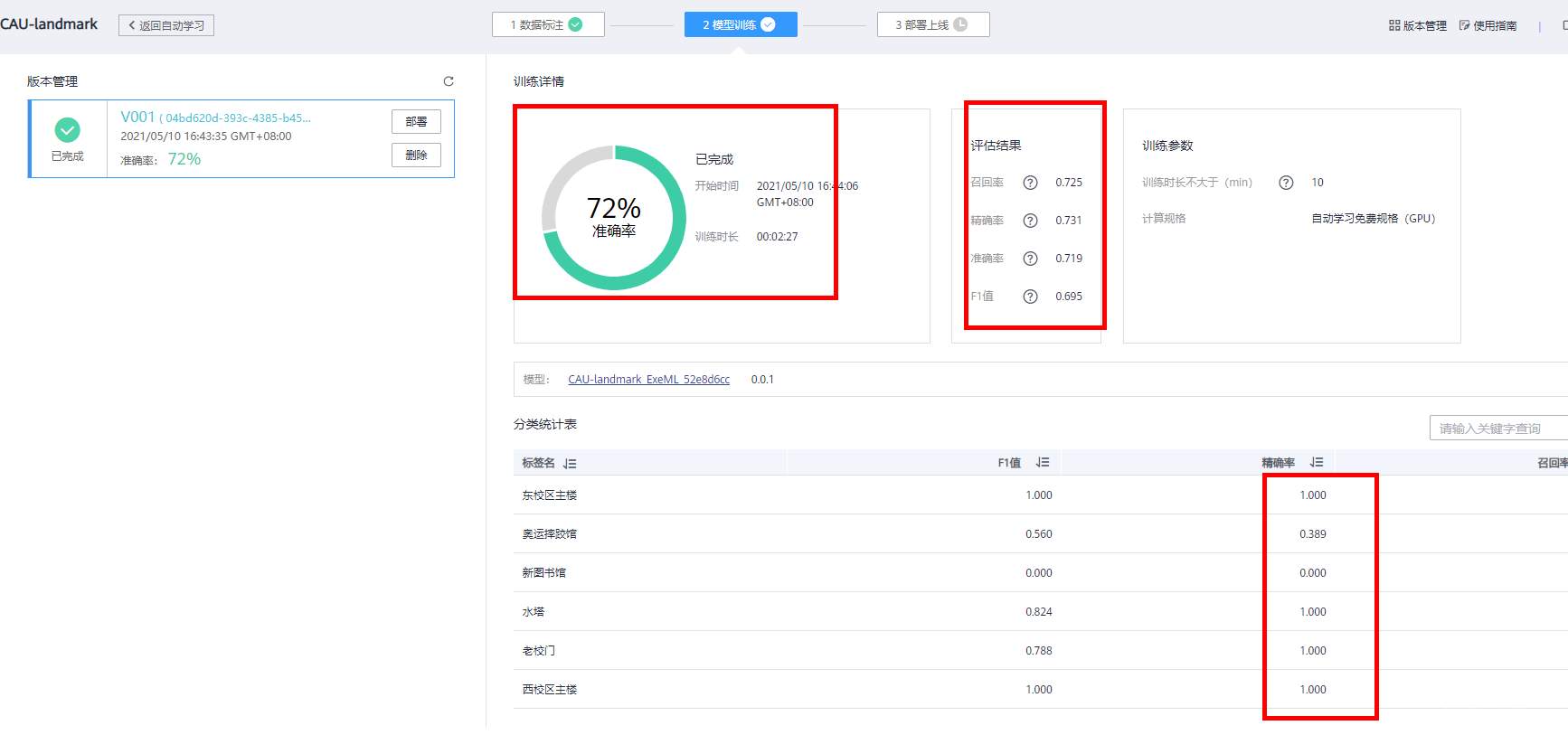
Task: Click 自动学习免费规格 (GPU) compute spec value
Action: pos(1374,219)
